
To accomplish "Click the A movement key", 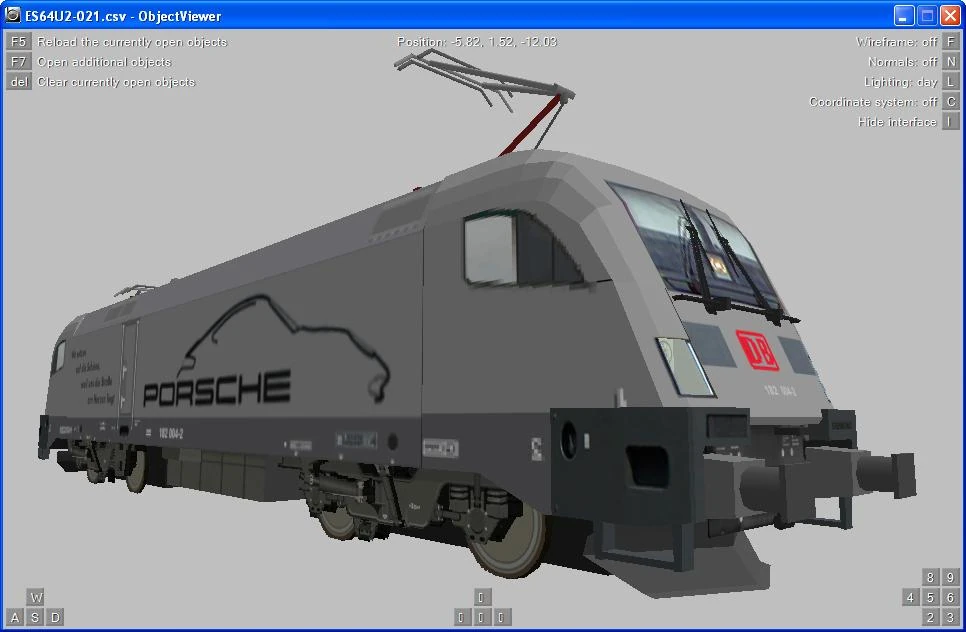I will [15, 617].
